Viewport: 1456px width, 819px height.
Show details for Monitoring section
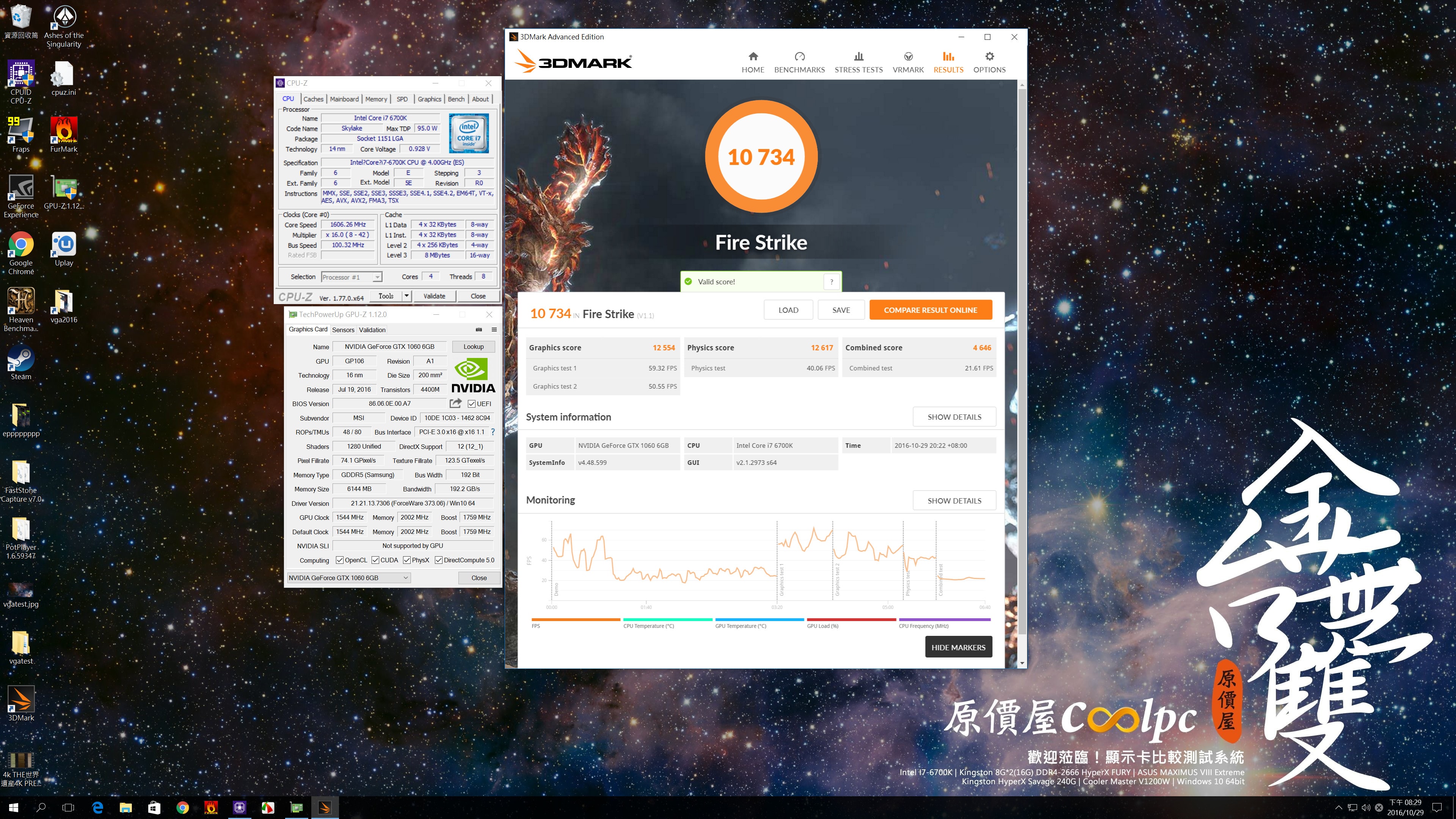954,500
